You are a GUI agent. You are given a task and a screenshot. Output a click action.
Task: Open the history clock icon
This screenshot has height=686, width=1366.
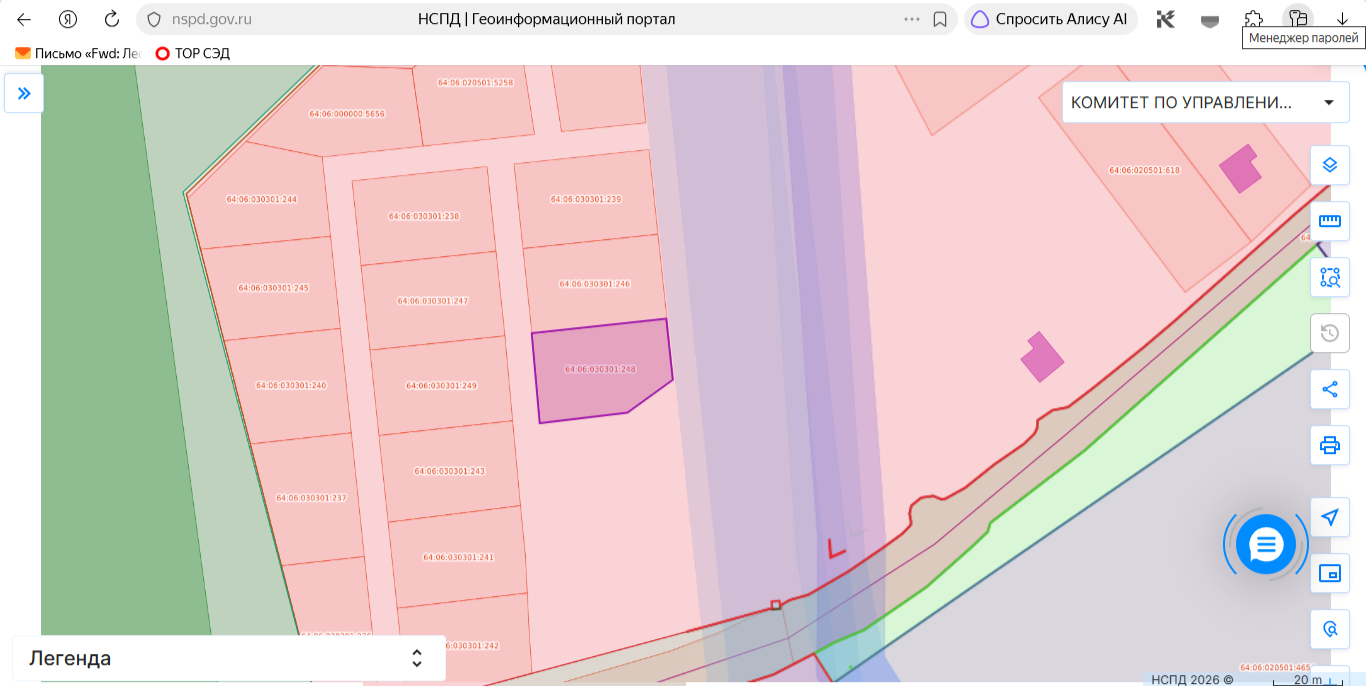pyautogui.click(x=1330, y=333)
